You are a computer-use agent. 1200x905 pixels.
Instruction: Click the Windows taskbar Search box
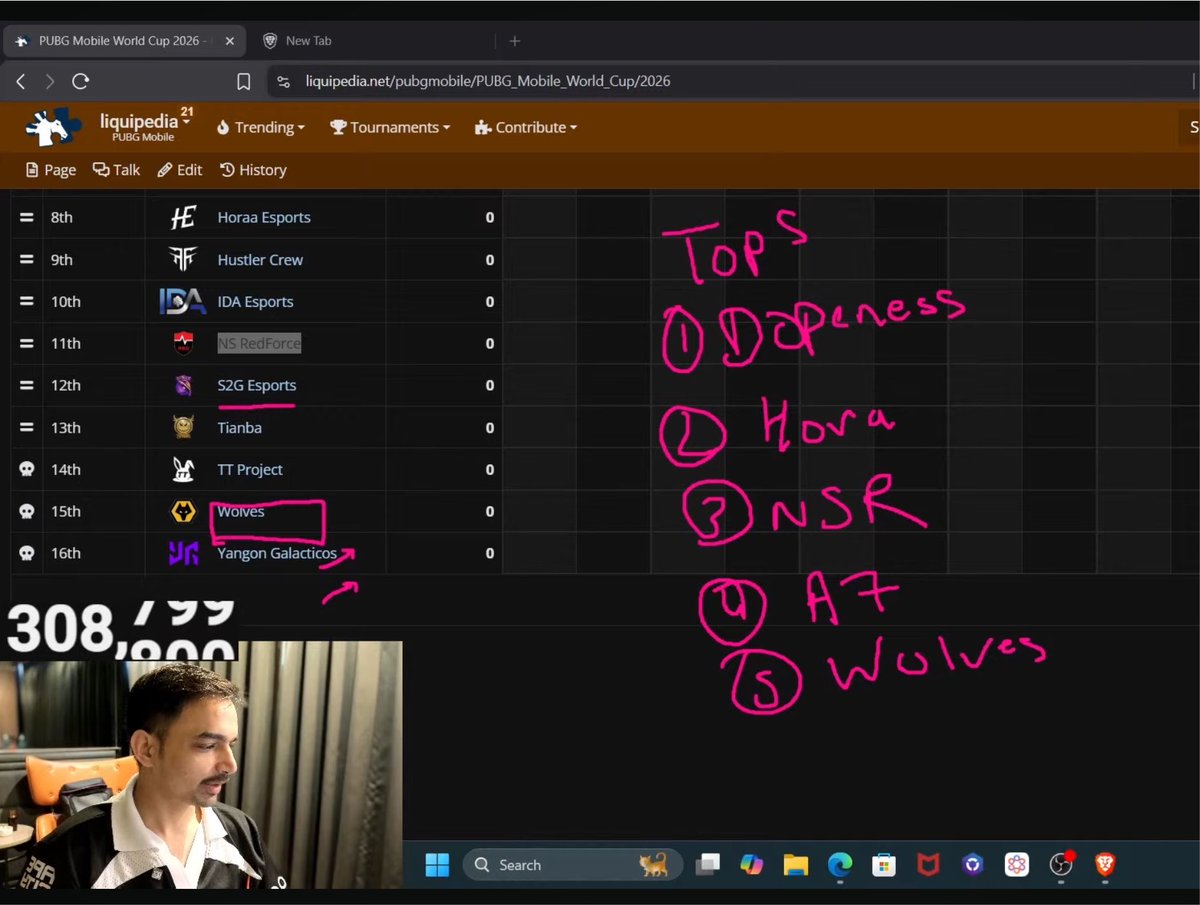pyautogui.click(x=572, y=865)
